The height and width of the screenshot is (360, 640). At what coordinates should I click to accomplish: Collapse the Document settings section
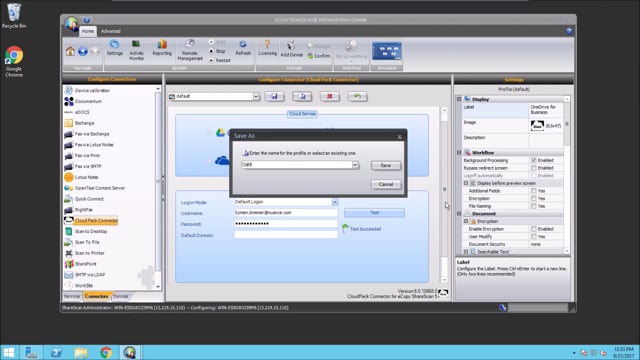click(x=459, y=213)
